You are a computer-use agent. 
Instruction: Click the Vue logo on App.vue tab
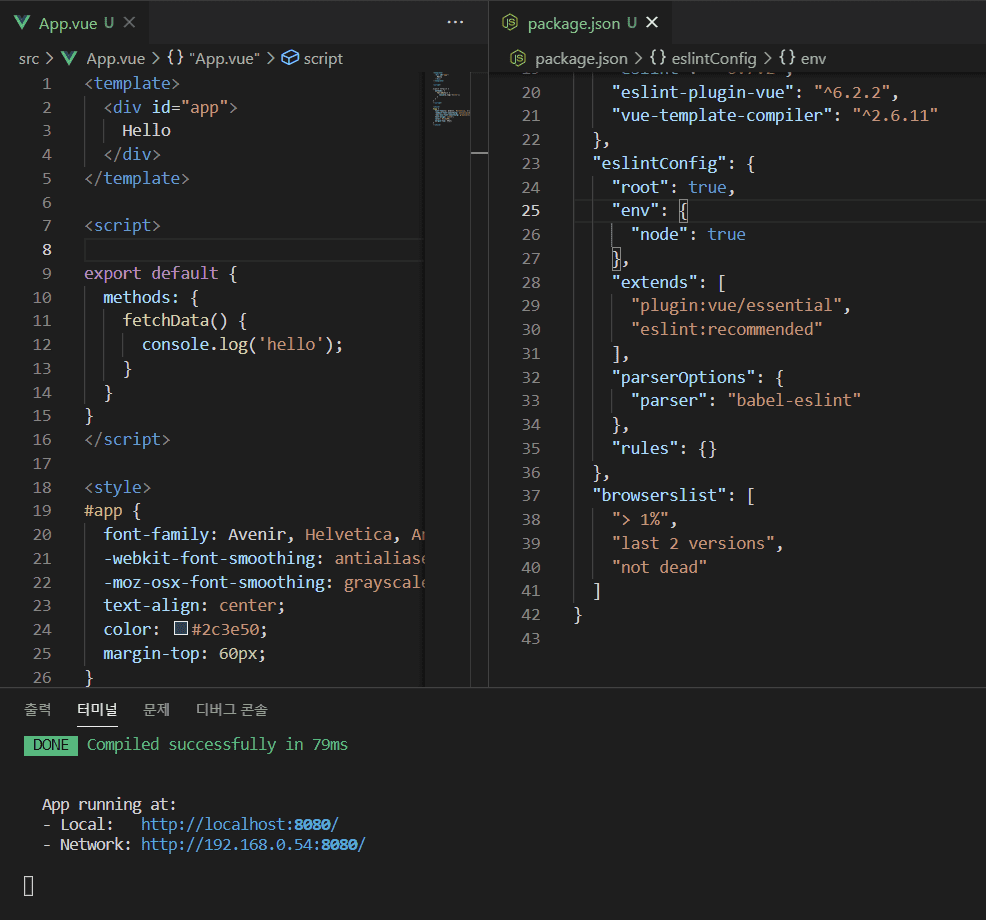click(22, 22)
